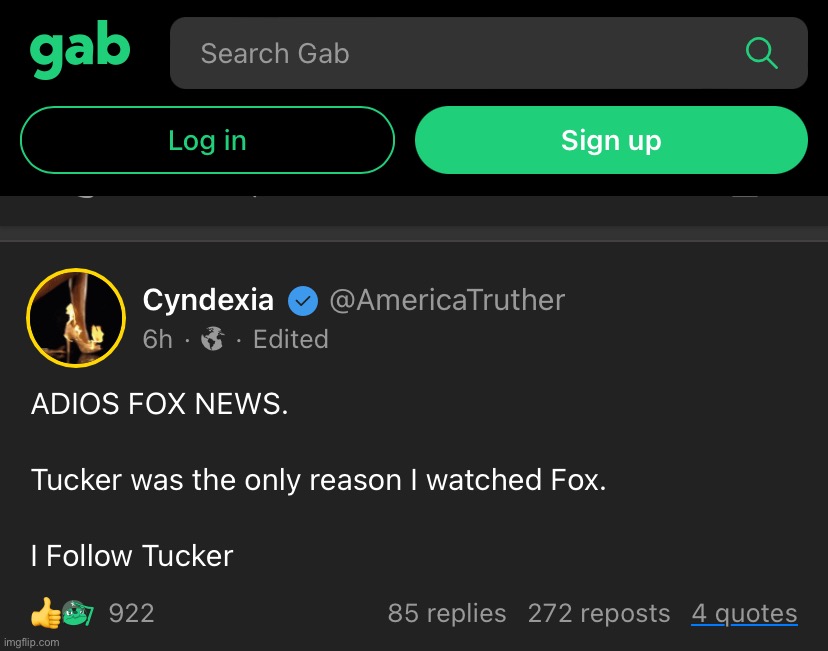
Task: Click the gab logo
Action: pos(80,53)
